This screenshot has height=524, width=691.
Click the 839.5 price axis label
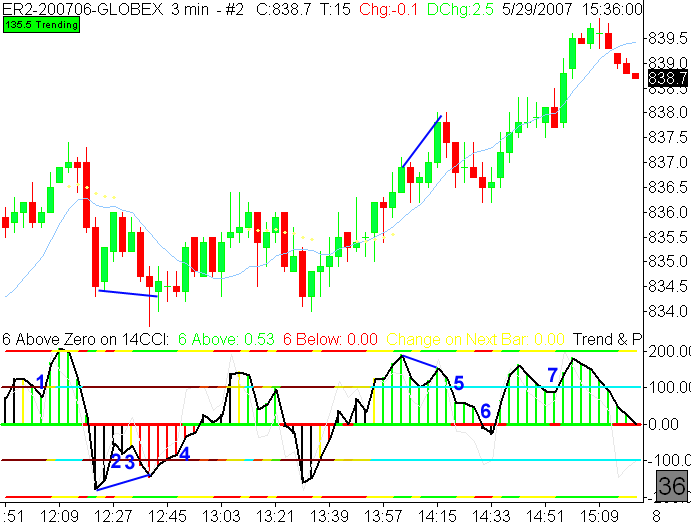[x=668, y=38]
